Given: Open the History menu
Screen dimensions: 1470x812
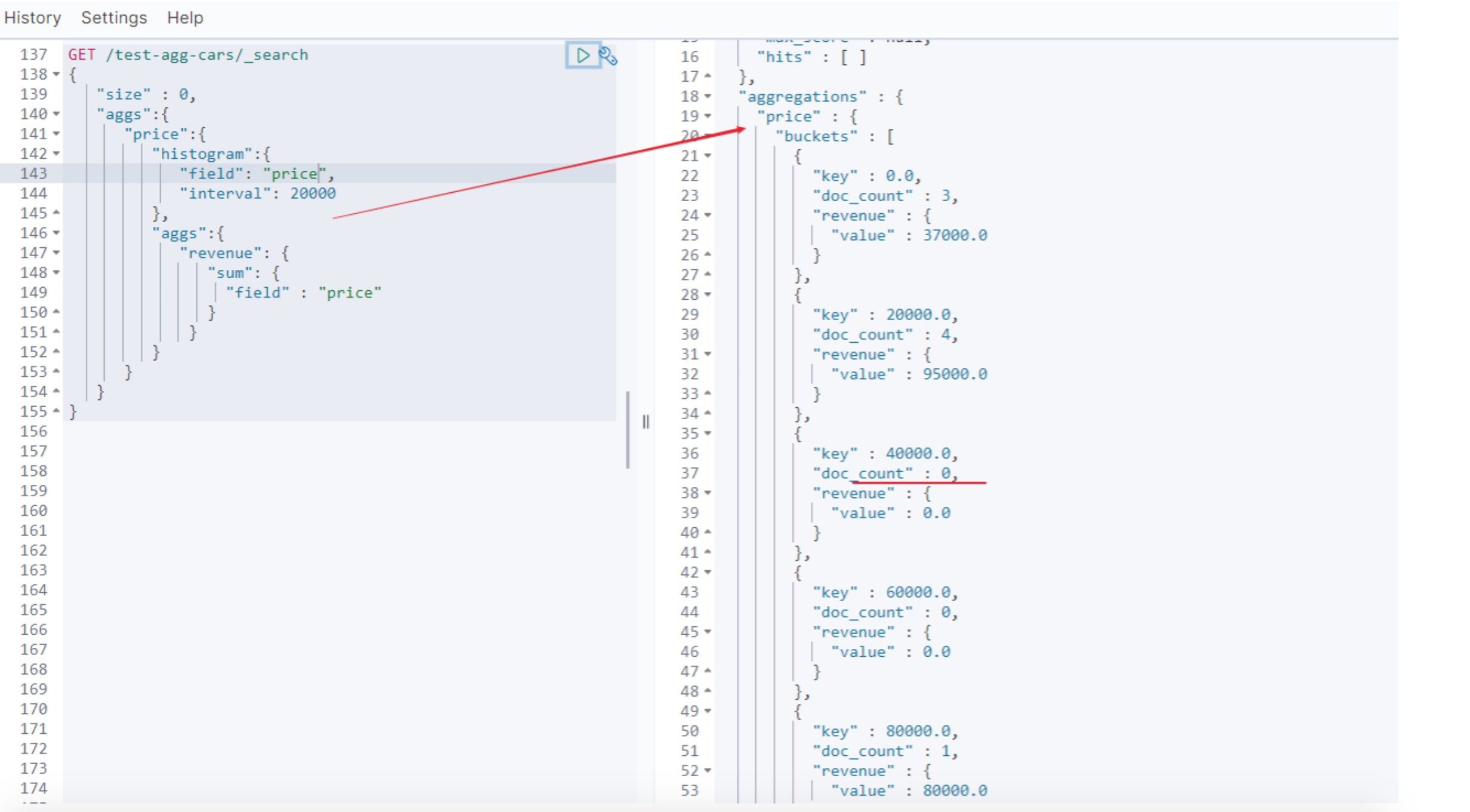Looking at the screenshot, I should pos(33,18).
